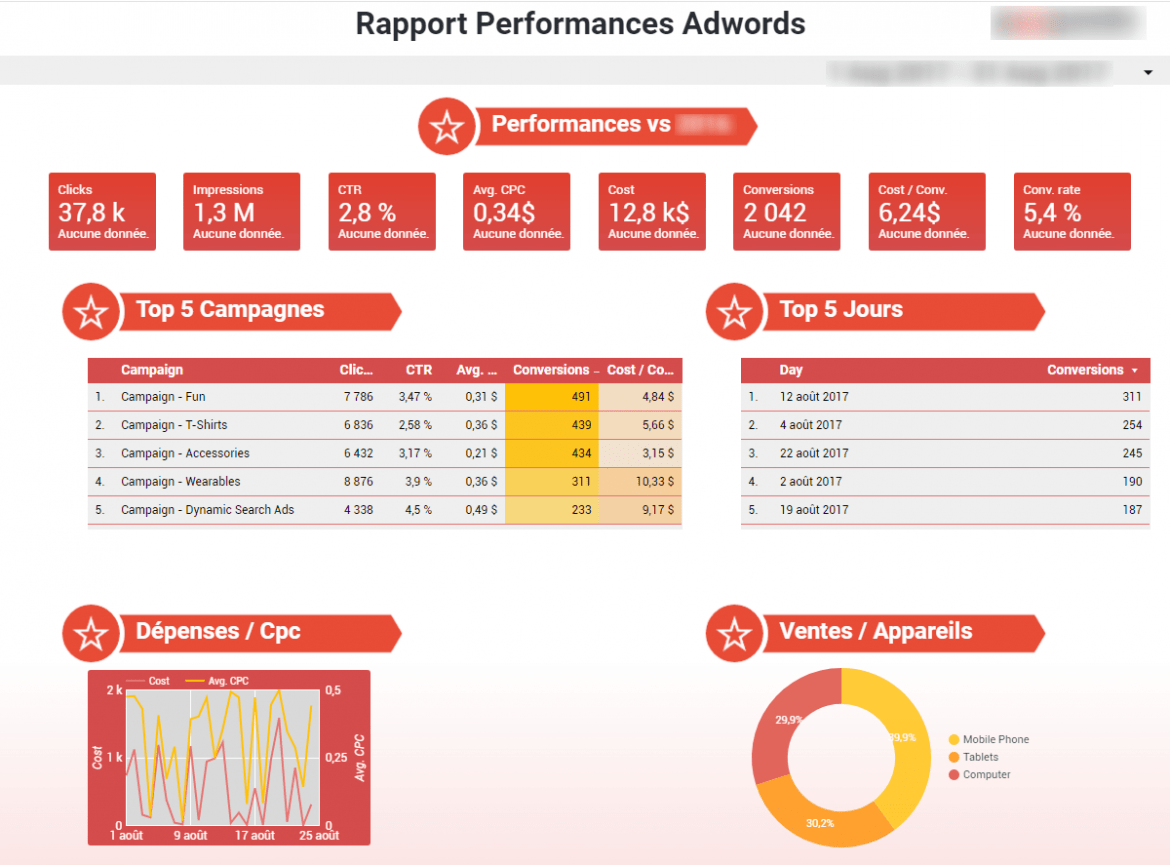
Task: Click the star icon beside Top 5 Jours
Action: 734,312
